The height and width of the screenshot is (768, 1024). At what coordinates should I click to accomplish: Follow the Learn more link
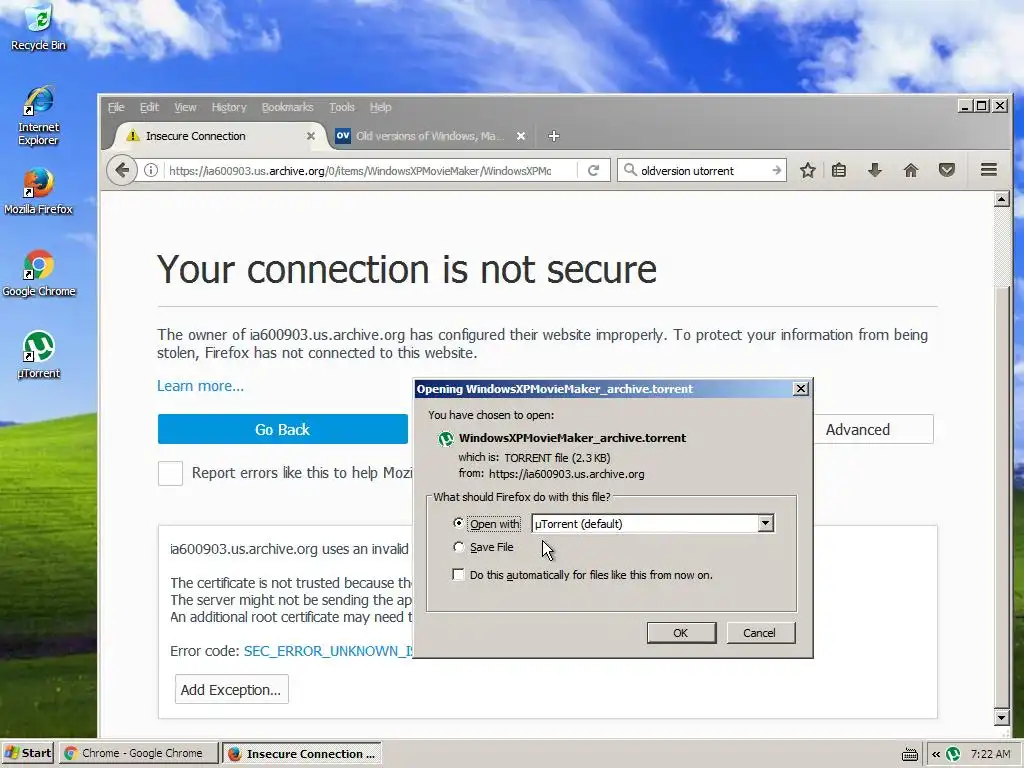[200, 386]
